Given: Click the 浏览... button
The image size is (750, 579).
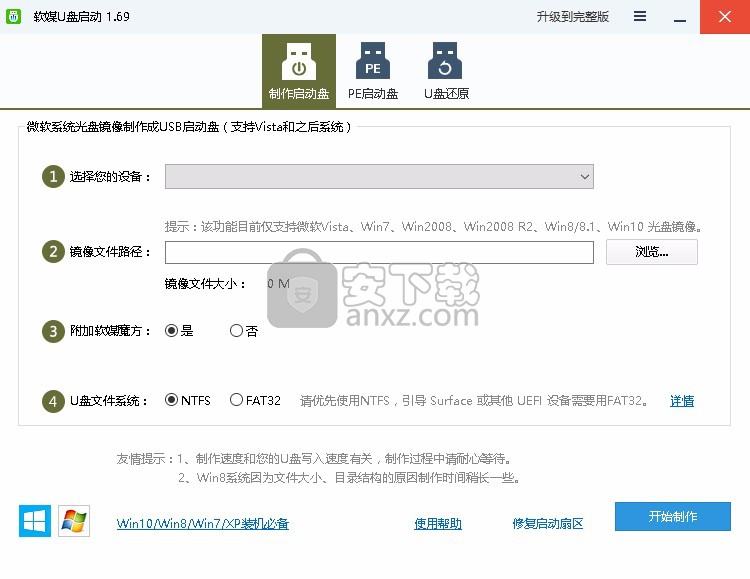Looking at the screenshot, I should [x=651, y=252].
